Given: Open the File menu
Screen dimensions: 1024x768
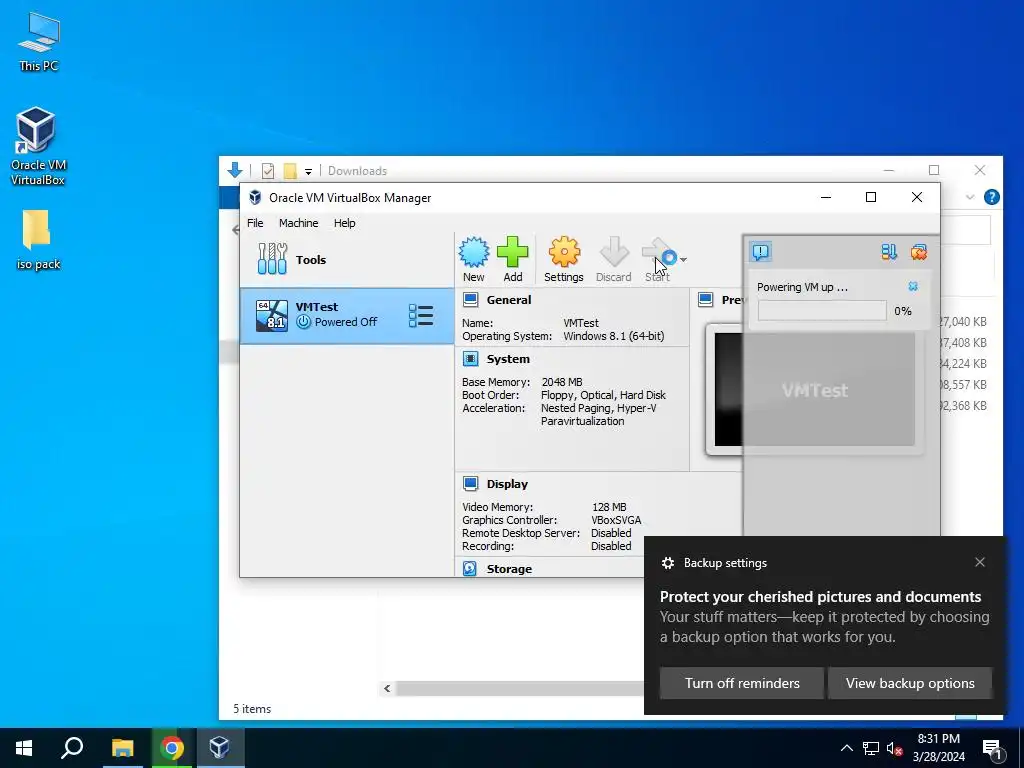Looking at the screenshot, I should (255, 223).
